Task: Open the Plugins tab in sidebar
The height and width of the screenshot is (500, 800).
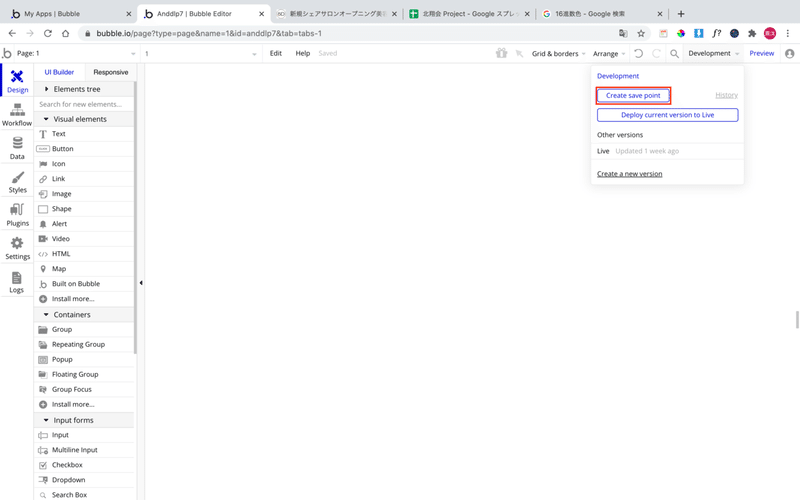Action: (x=17, y=215)
